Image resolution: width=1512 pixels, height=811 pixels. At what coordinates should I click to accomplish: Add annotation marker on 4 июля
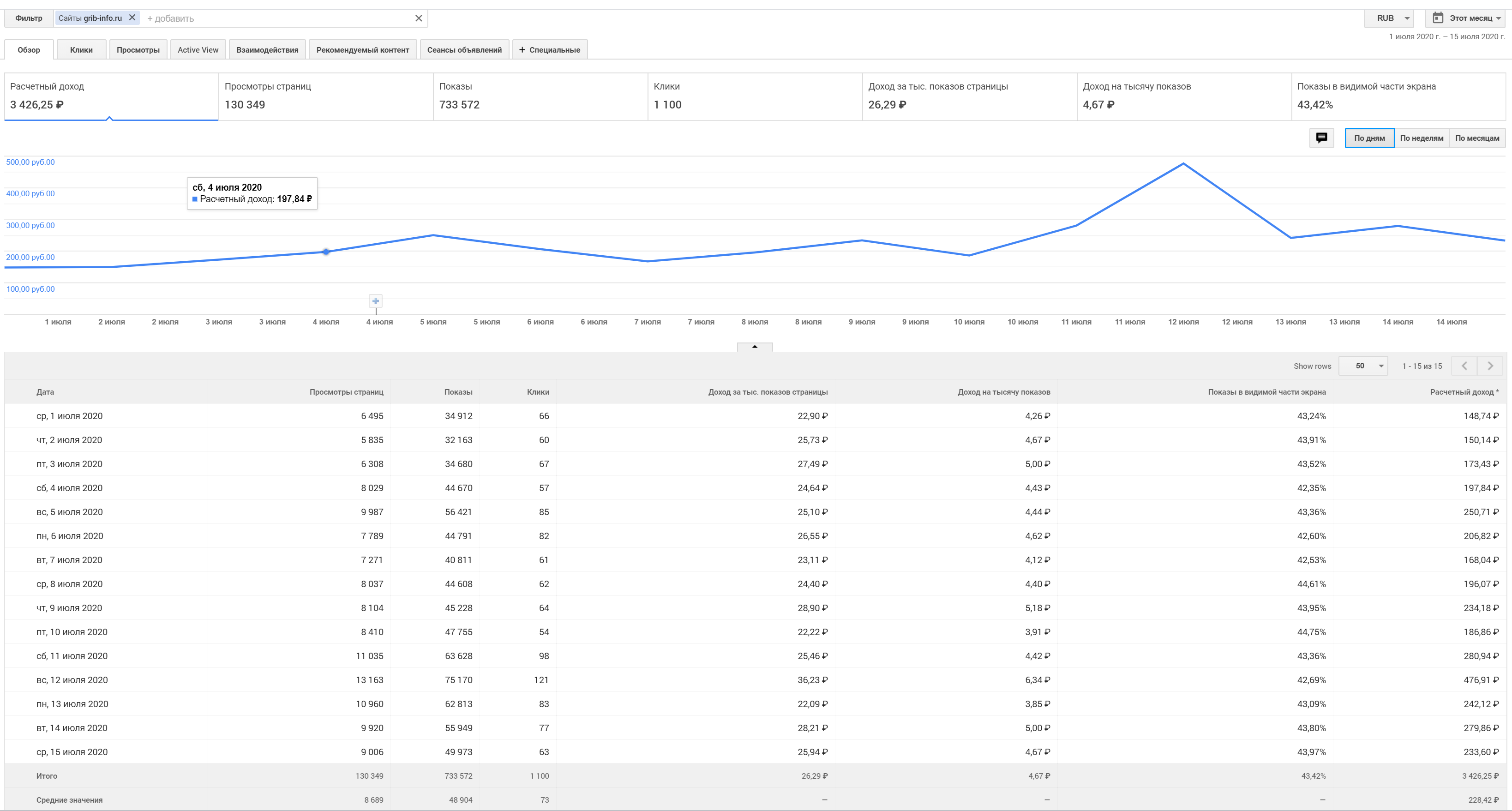click(x=376, y=301)
